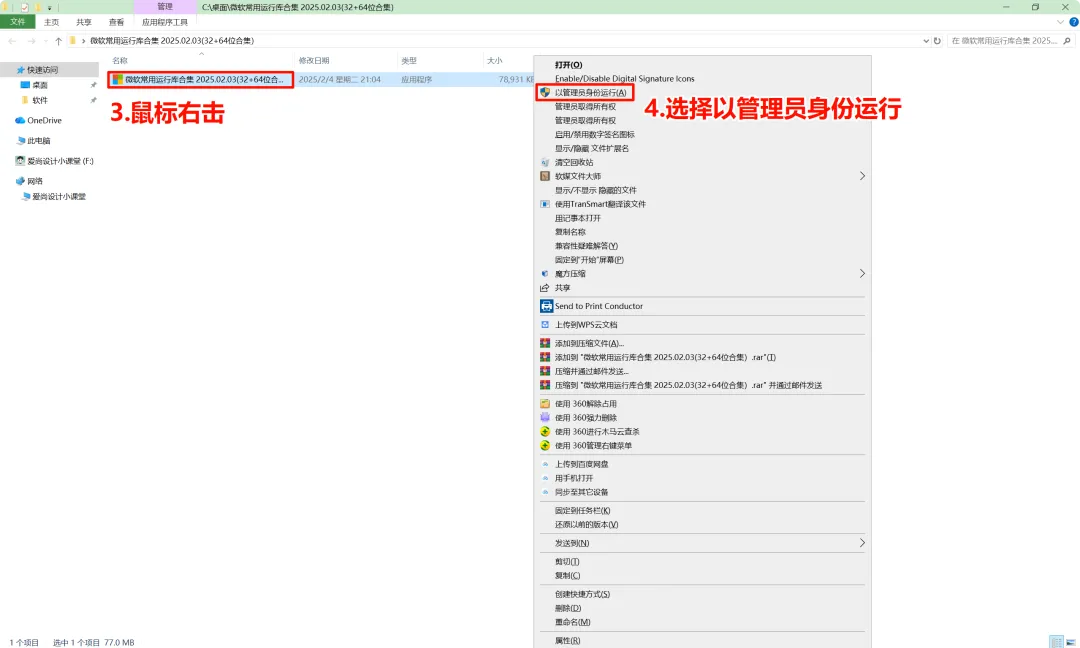The height and width of the screenshot is (648, 1080).
Task: Click the shield icon beside 以管理员身份运行
Action: (545, 92)
